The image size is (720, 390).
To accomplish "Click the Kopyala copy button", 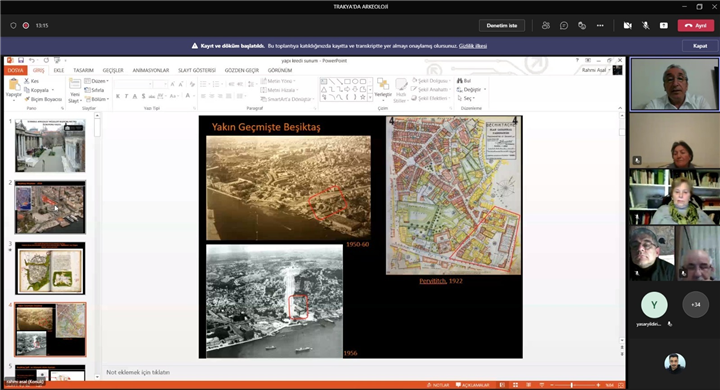I will pyautogui.click(x=39, y=90).
